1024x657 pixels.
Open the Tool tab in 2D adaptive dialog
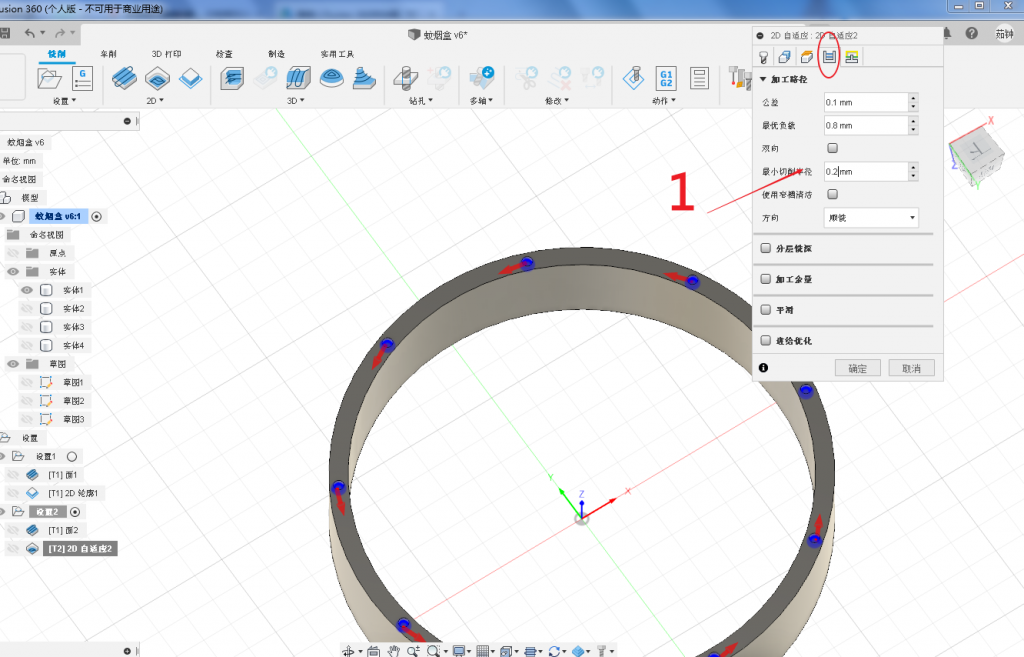pyautogui.click(x=763, y=57)
